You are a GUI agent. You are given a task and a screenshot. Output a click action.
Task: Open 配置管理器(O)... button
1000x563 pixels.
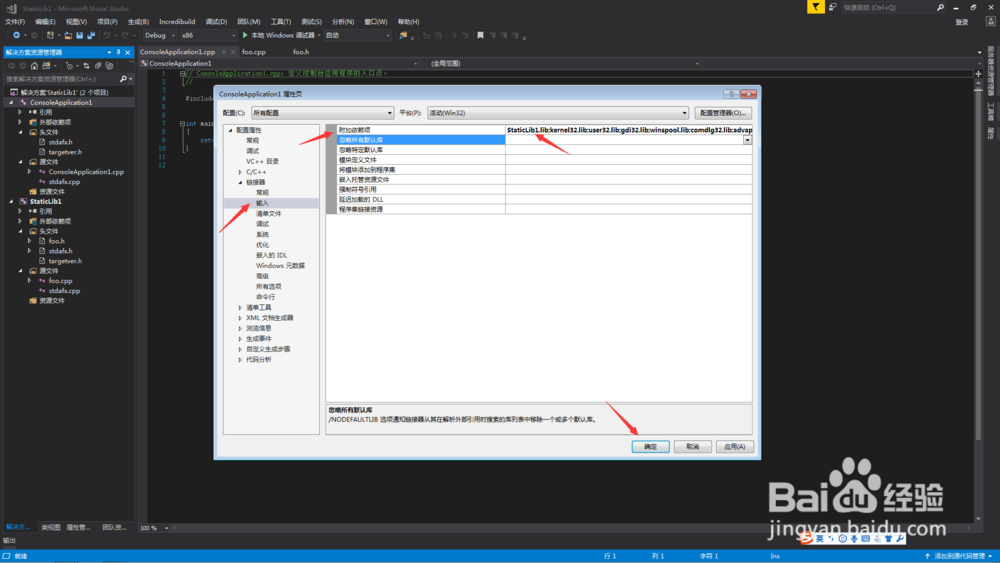point(723,113)
